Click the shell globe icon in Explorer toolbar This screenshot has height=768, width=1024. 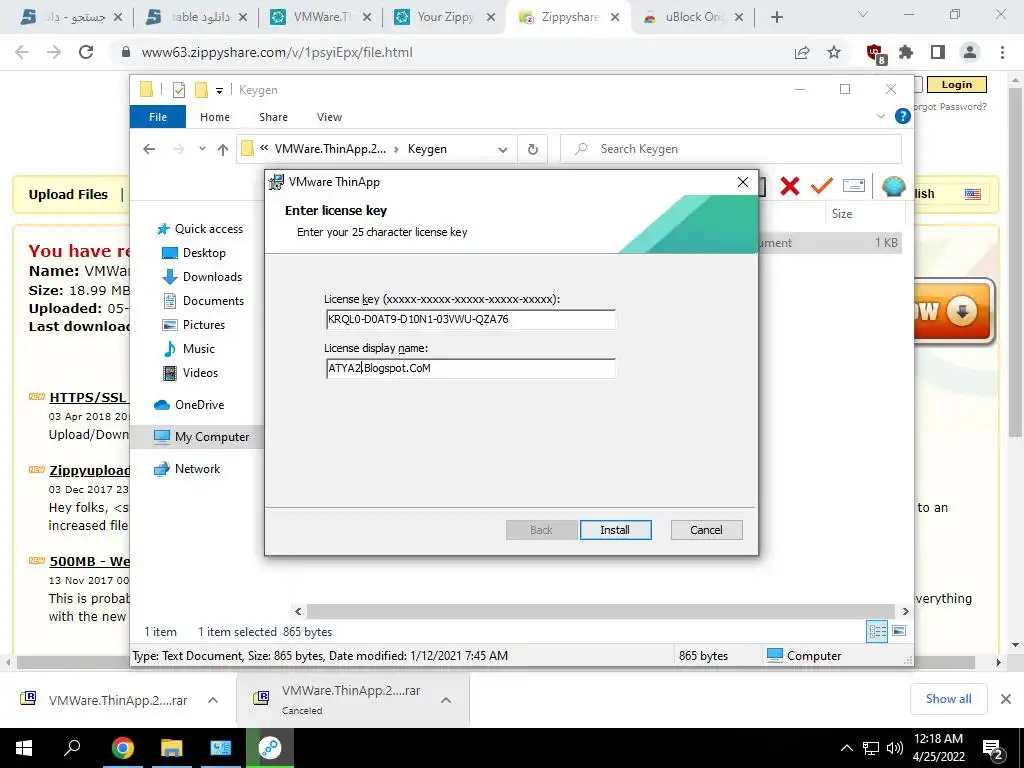[x=893, y=186]
